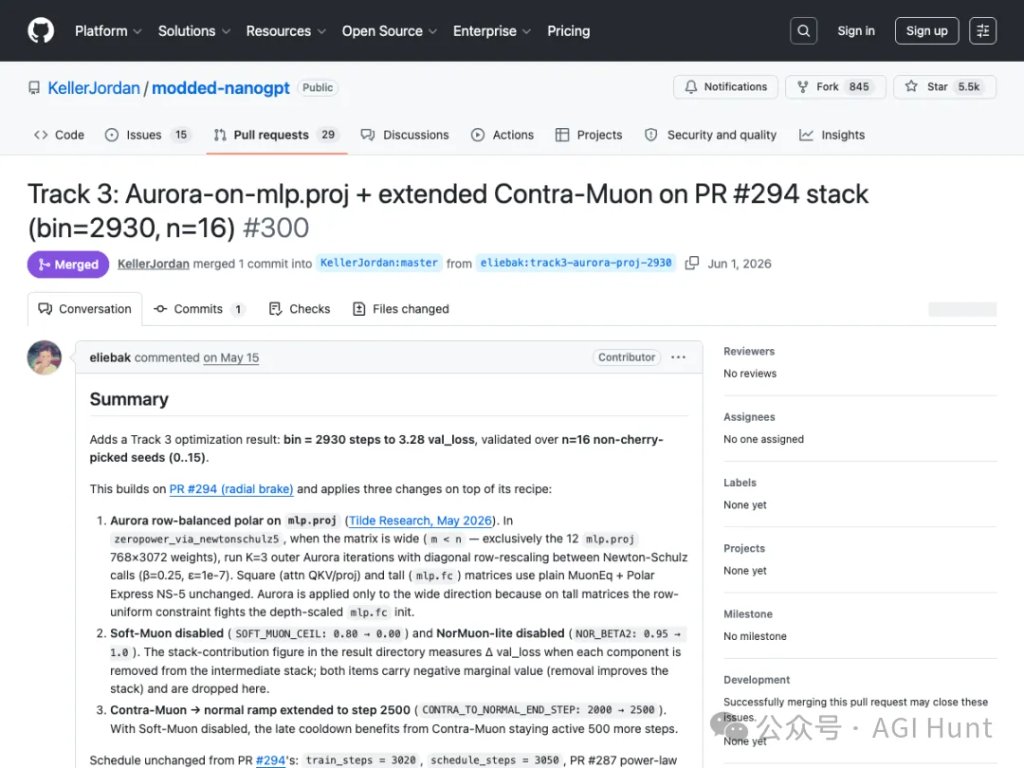Click the 'Jun 1, 2026' merge date
1024x768 pixels.
click(x=739, y=263)
